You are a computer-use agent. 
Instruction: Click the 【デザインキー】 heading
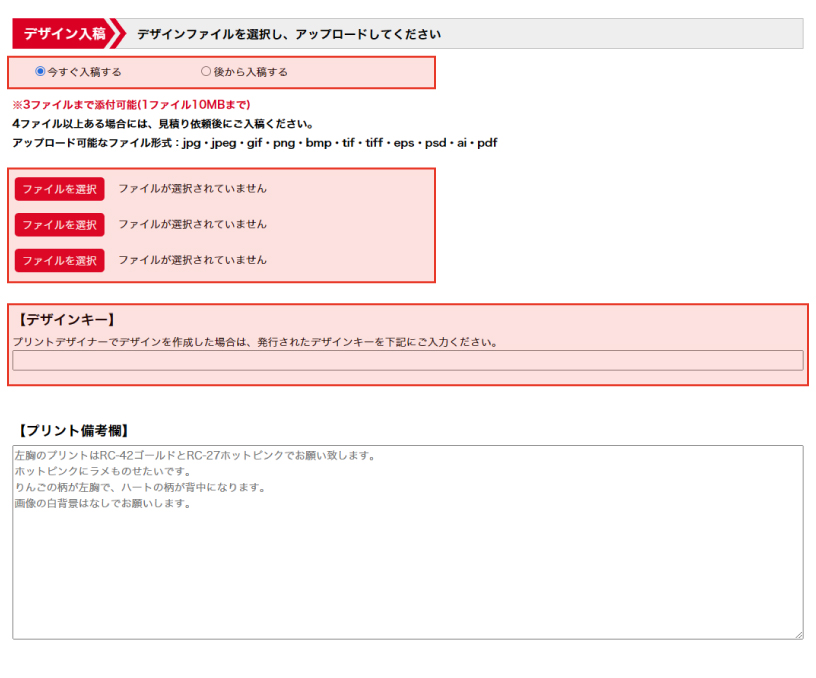66,320
